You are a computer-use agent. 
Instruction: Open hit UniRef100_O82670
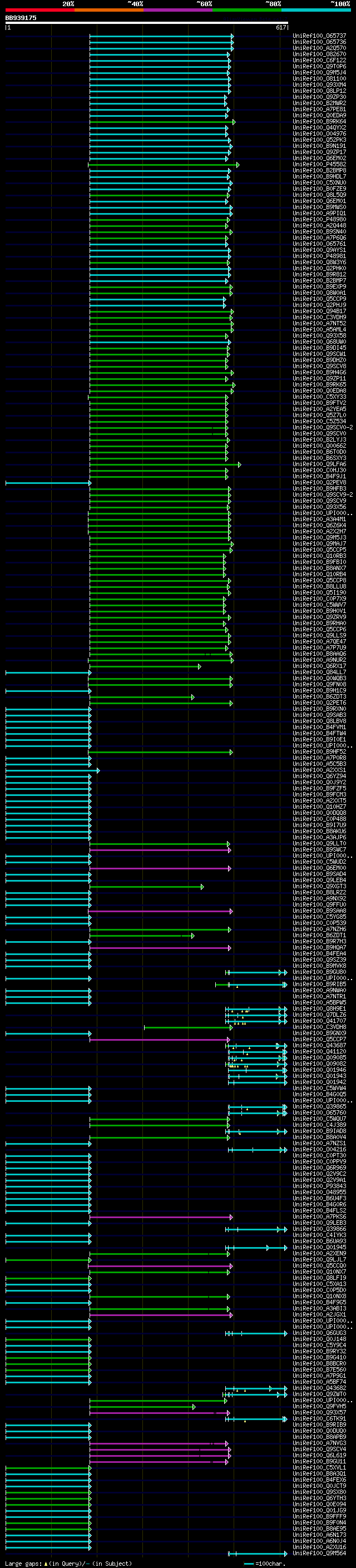click(x=319, y=54)
